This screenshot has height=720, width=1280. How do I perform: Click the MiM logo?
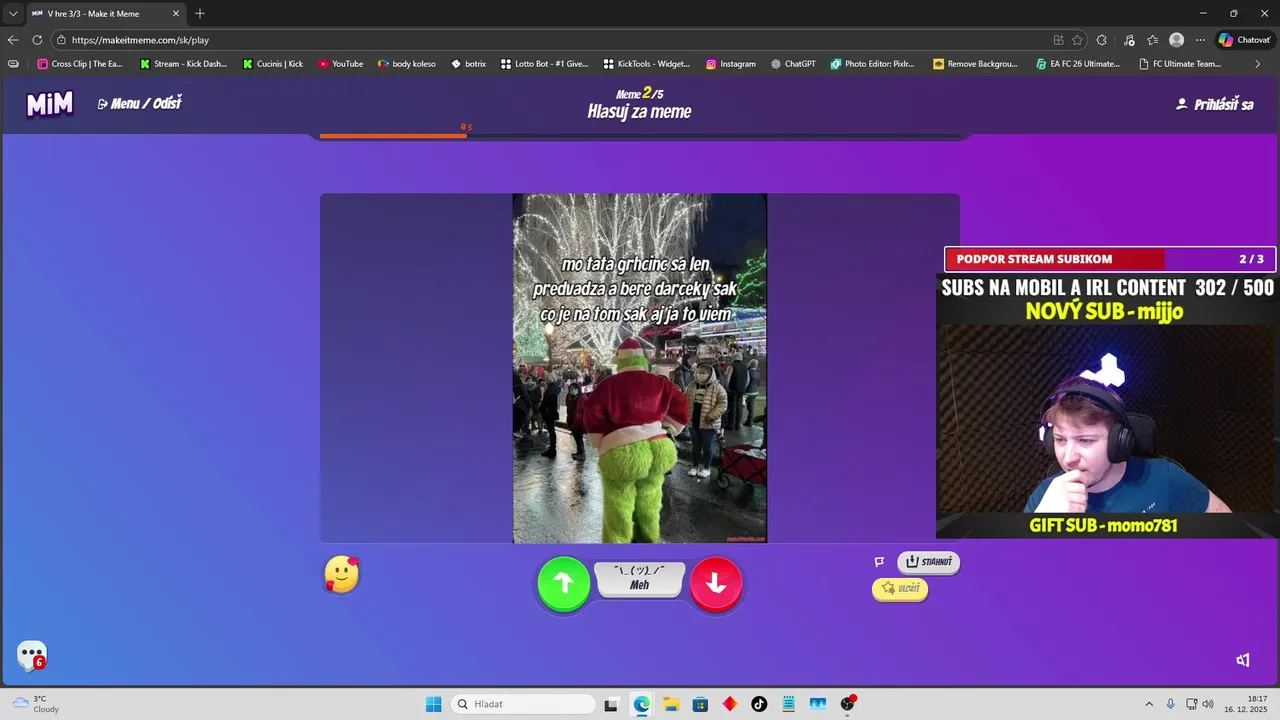(50, 104)
